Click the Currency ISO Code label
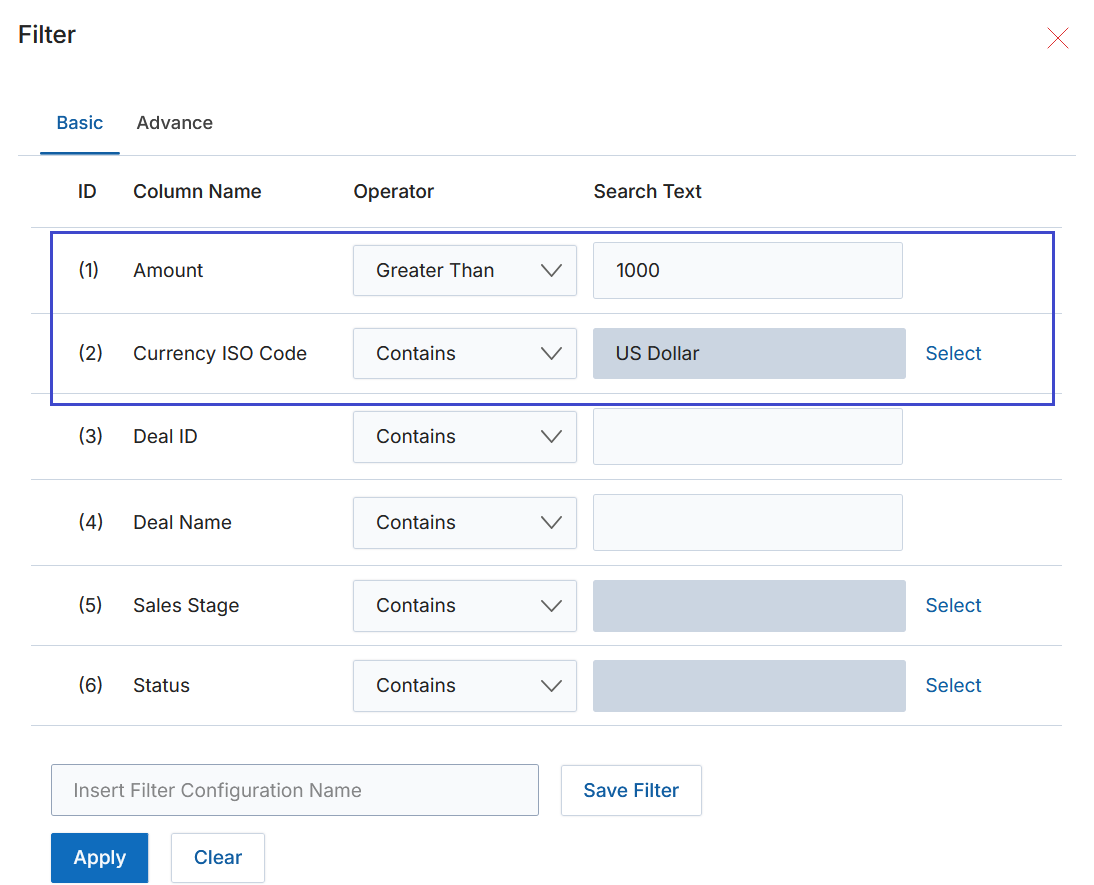 coord(220,353)
